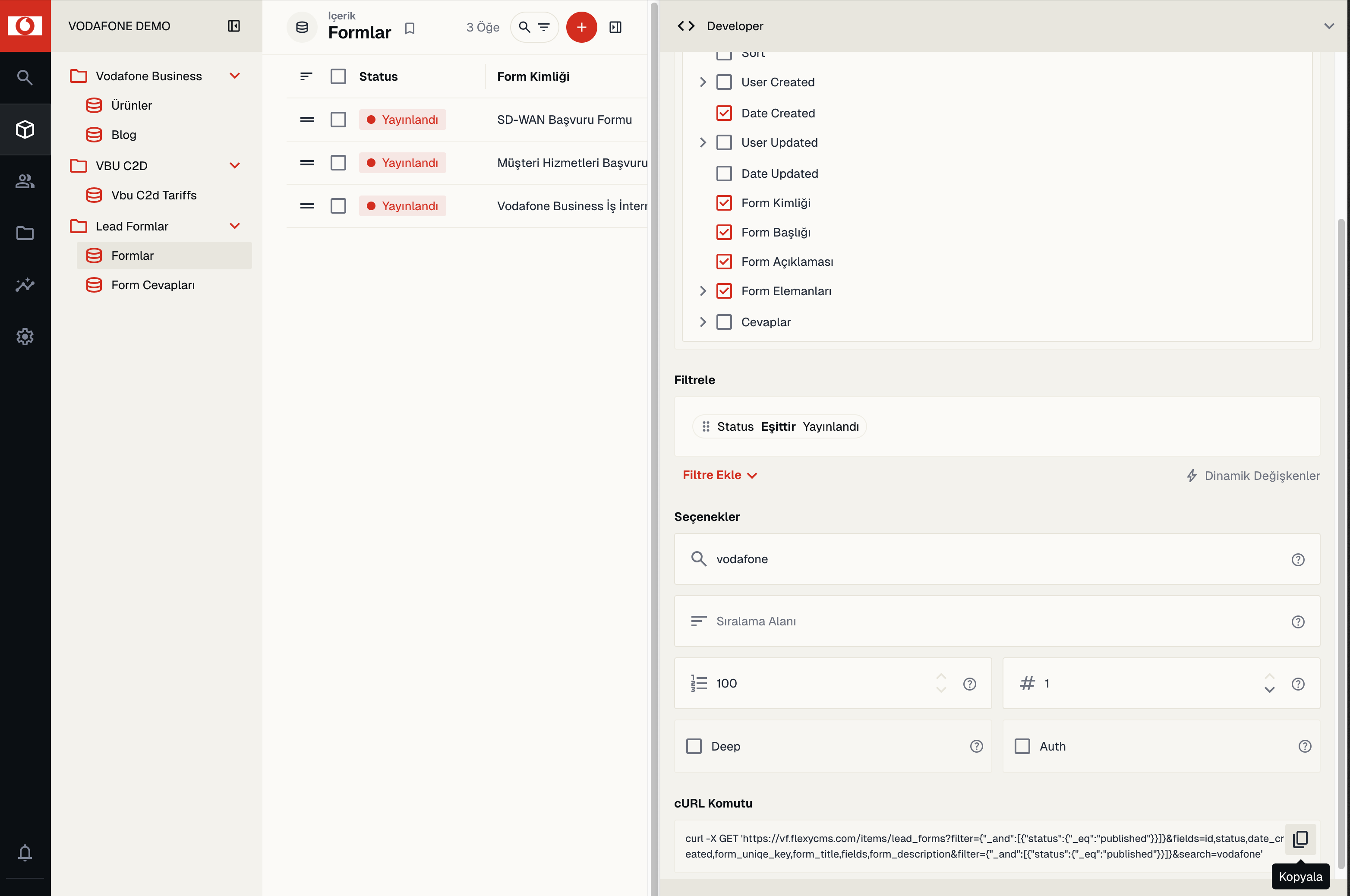Open help for the Deep option
This screenshot has width=1350, height=896.
tap(976, 746)
